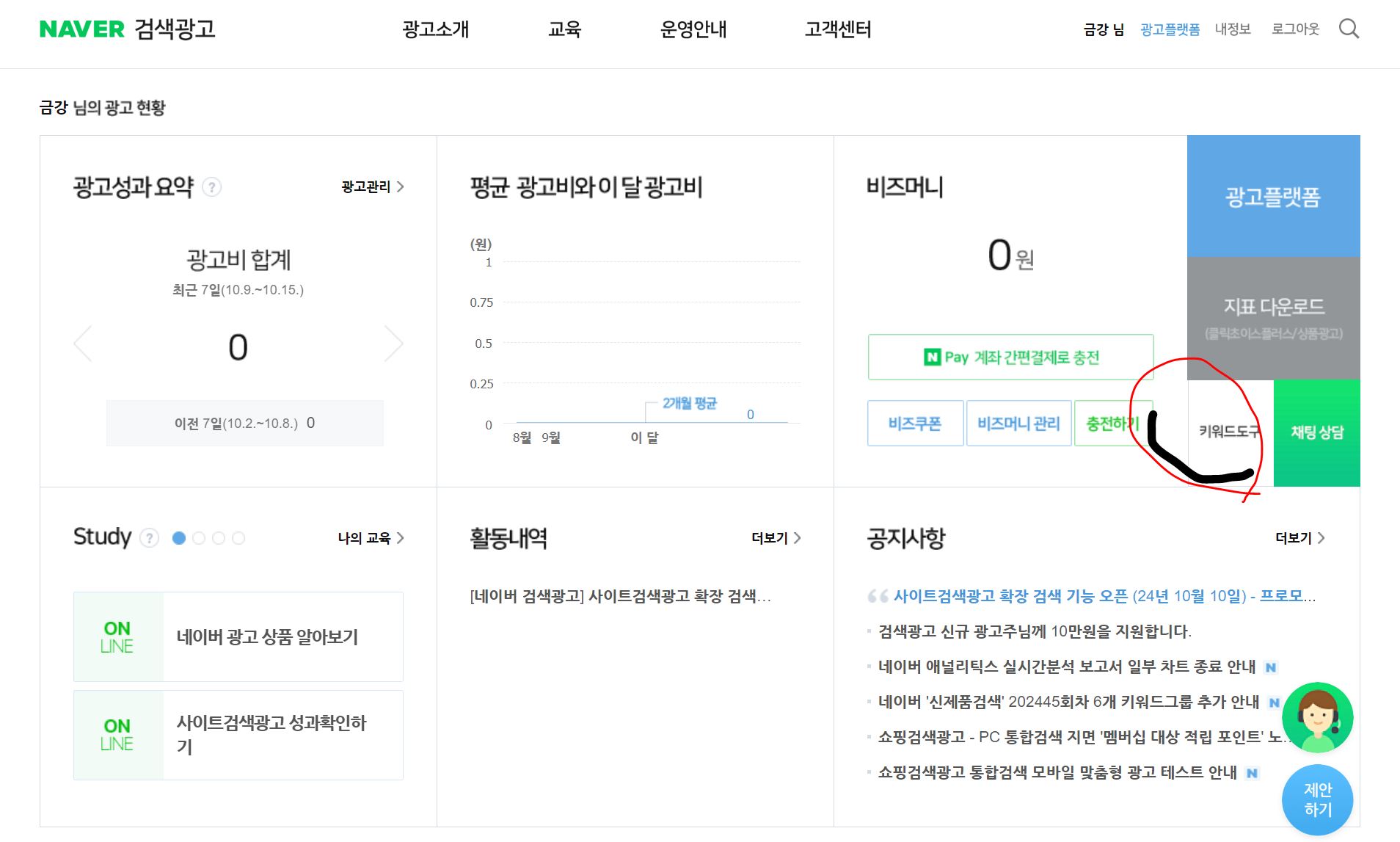Screen dimensions: 1400x842
Task: Select third Study carousel dot
Action: pyautogui.click(x=218, y=538)
